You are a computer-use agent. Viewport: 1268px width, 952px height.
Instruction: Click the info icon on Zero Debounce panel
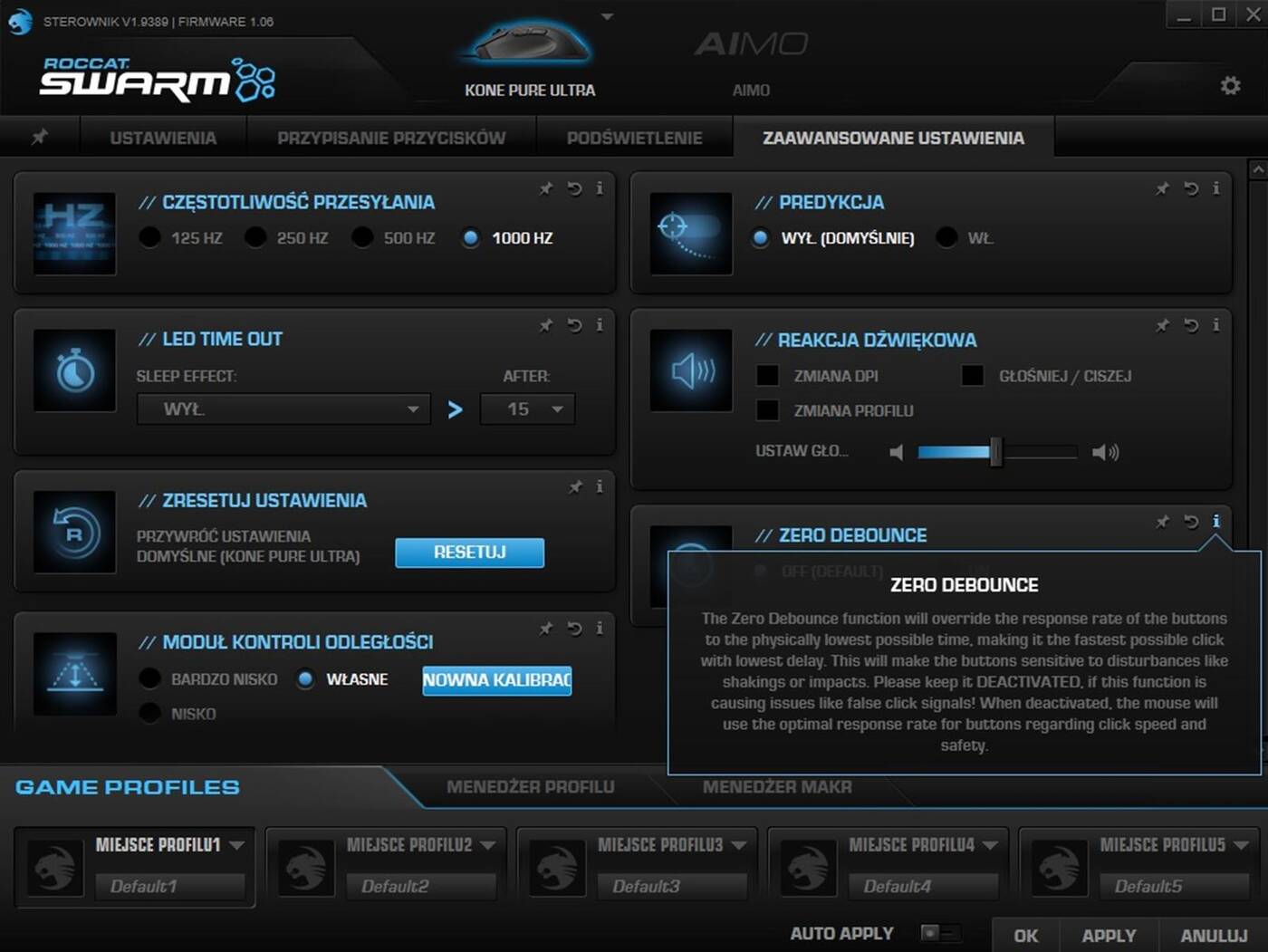(1216, 522)
